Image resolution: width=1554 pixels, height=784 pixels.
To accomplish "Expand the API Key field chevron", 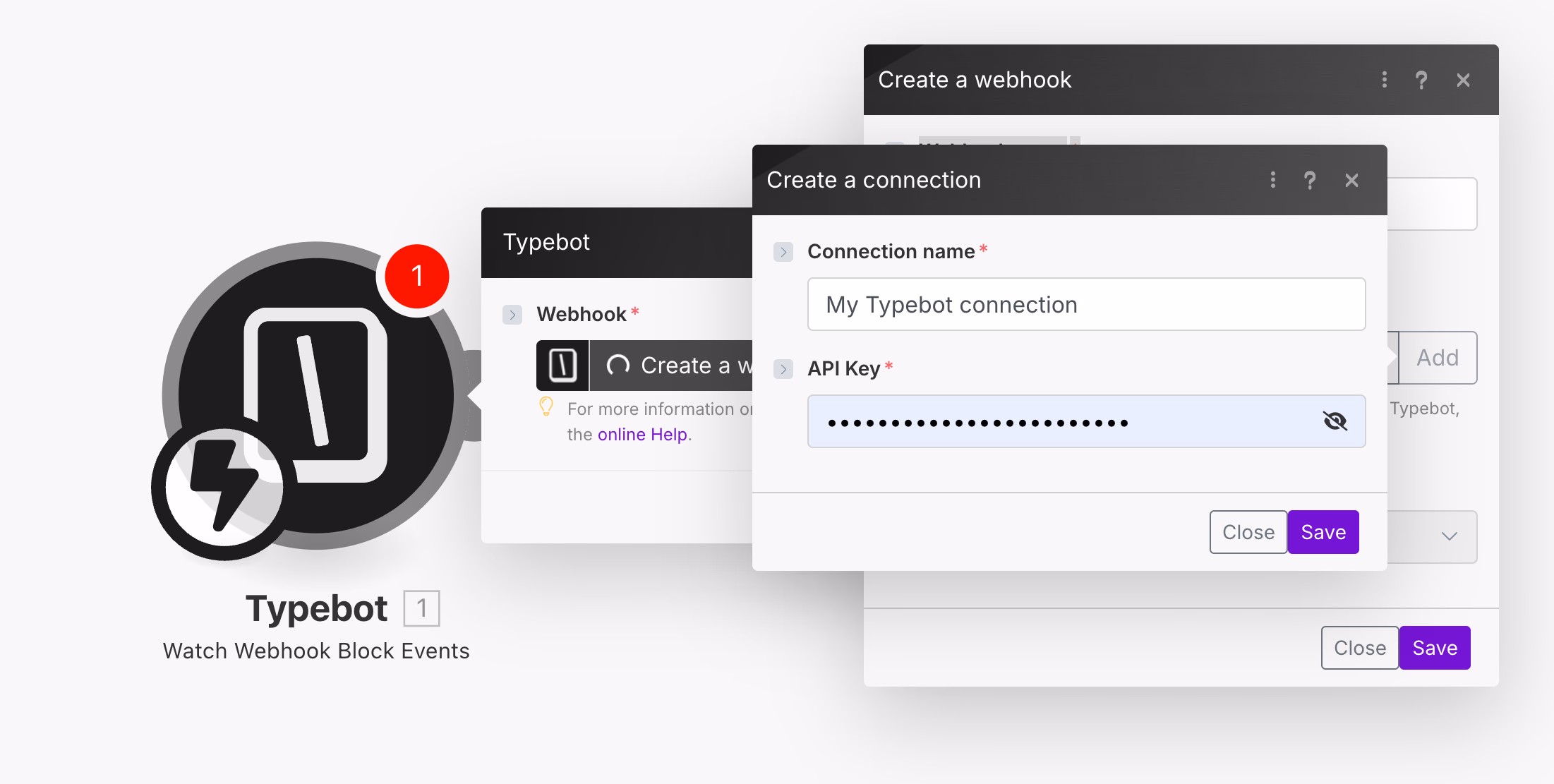I will [783, 369].
